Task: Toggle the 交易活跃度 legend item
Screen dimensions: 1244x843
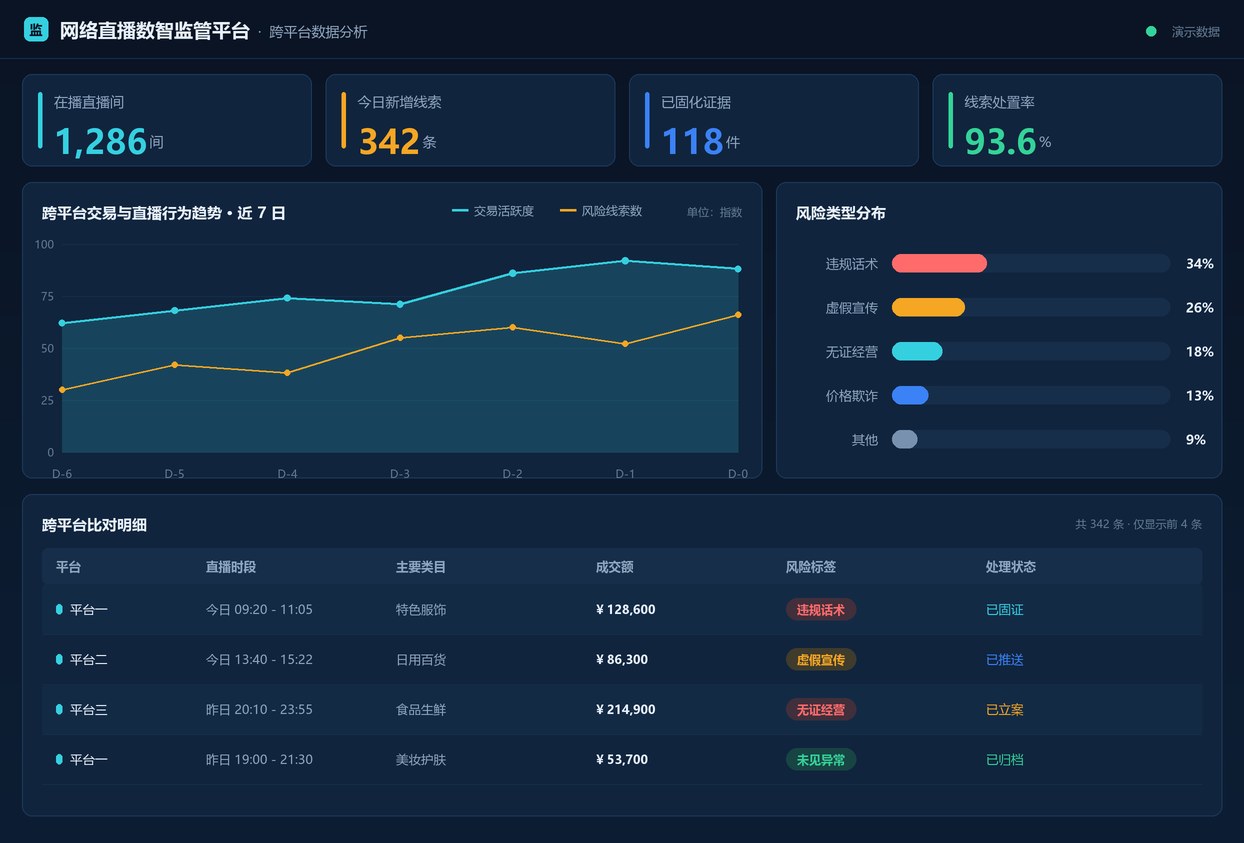Action: [493, 211]
